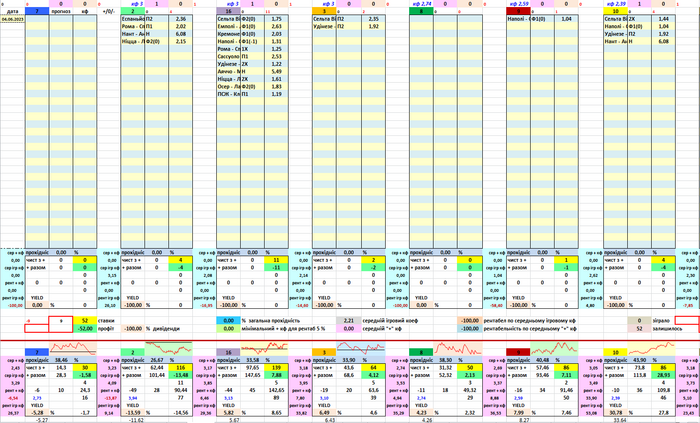This screenshot has height=423, width=700.
Task: Click 'Наполі' match cell in block 9
Action: pos(518,19)
